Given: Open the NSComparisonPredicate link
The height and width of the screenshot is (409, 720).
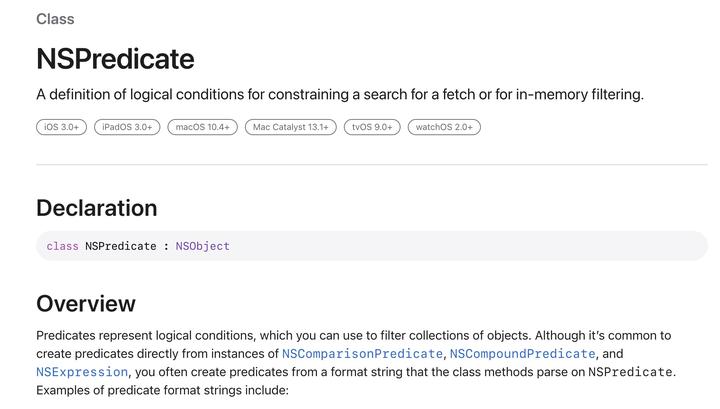Looking at the screenshot, I should [x=362, y=354].
